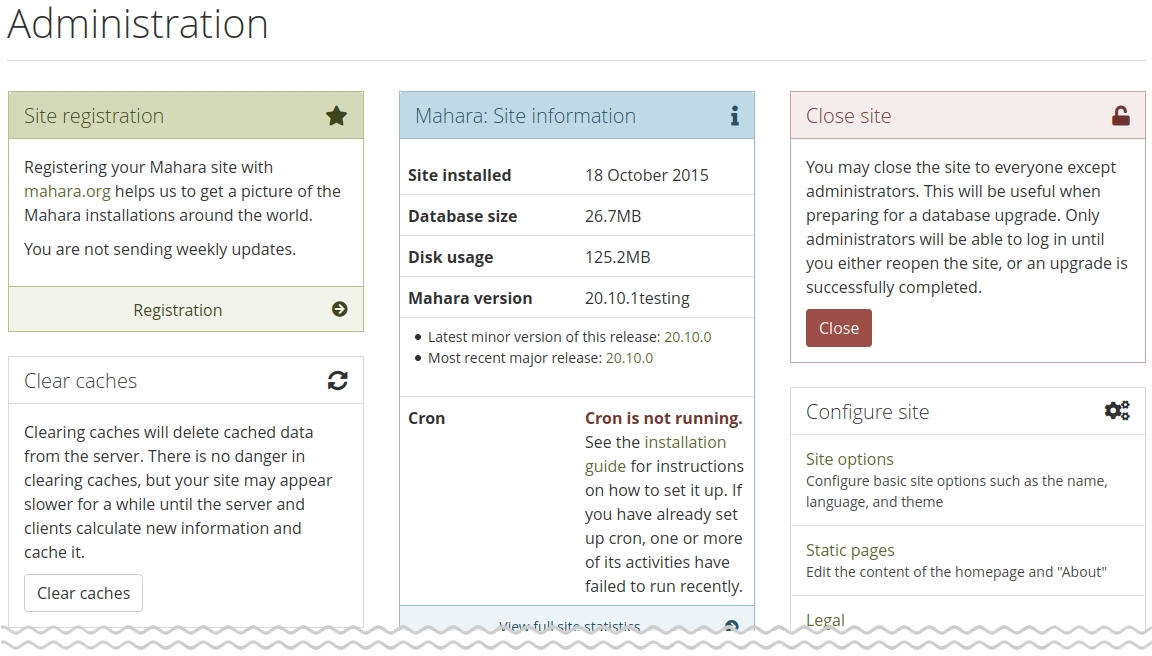The height and width of the screenshot is (656, 1152).
Task: Click the star icon in Site registration header
Action: point(337,116)
